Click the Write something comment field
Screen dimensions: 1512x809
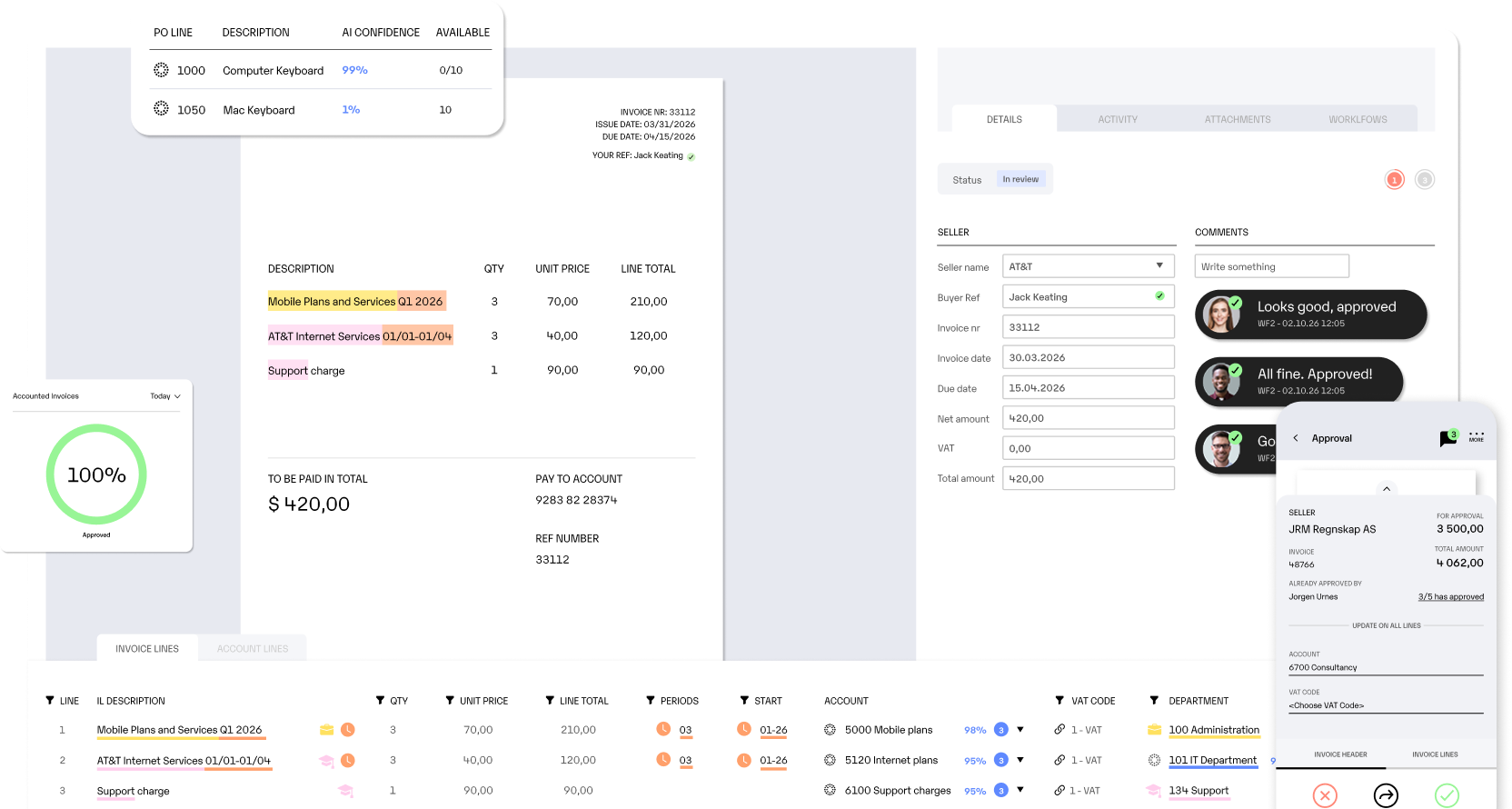(1271, 266)
